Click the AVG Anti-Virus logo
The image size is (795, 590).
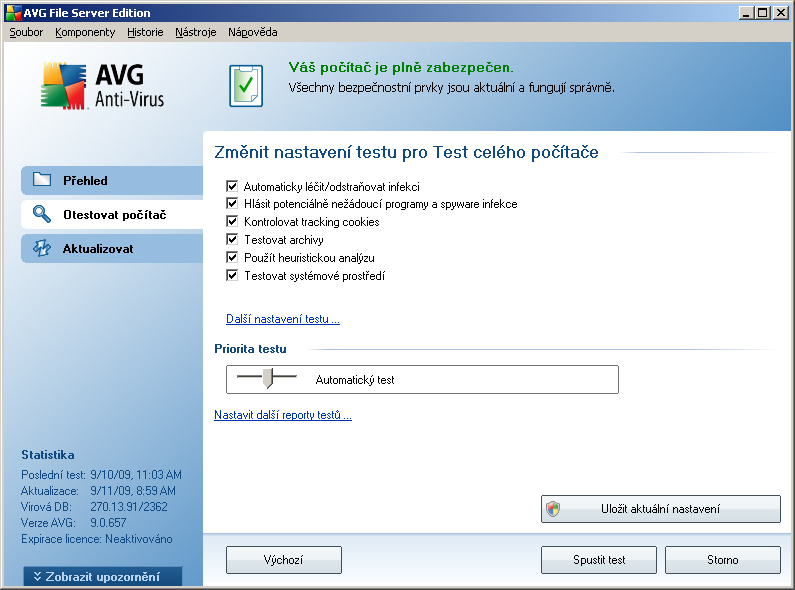coord(103,86)
